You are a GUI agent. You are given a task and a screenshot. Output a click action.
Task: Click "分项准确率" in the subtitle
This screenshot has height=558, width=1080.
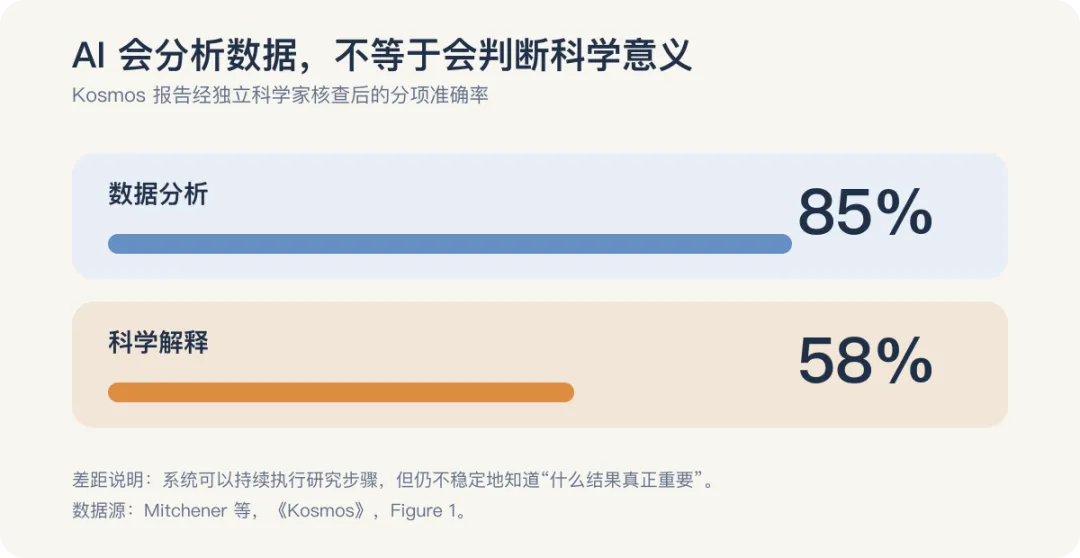[x=435, y=95]
